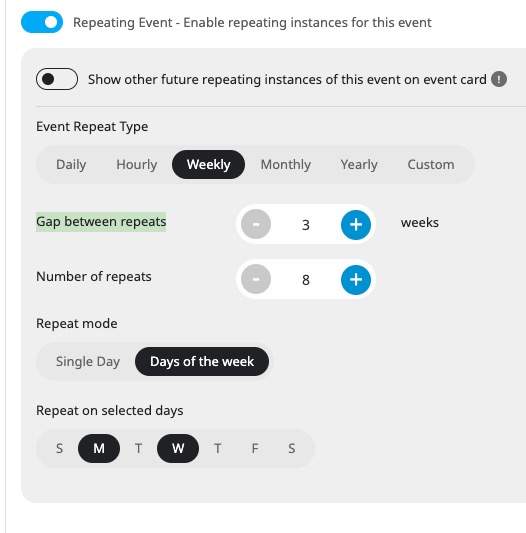The image size is (526, 533).
Task: Select Sunday in repeat days
Action: click(59, 448)
